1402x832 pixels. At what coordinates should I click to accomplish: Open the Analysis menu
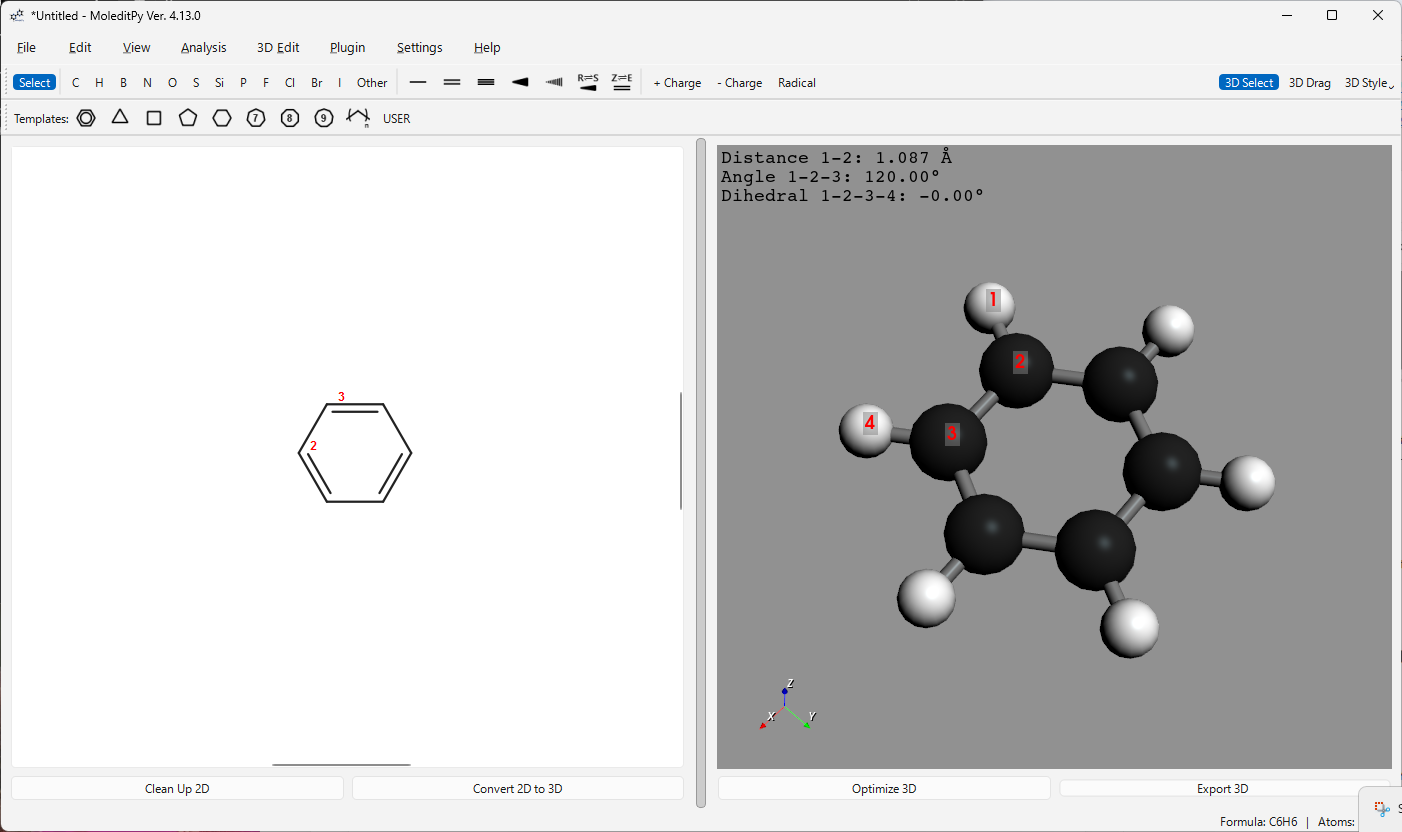[x=204, y=47]
